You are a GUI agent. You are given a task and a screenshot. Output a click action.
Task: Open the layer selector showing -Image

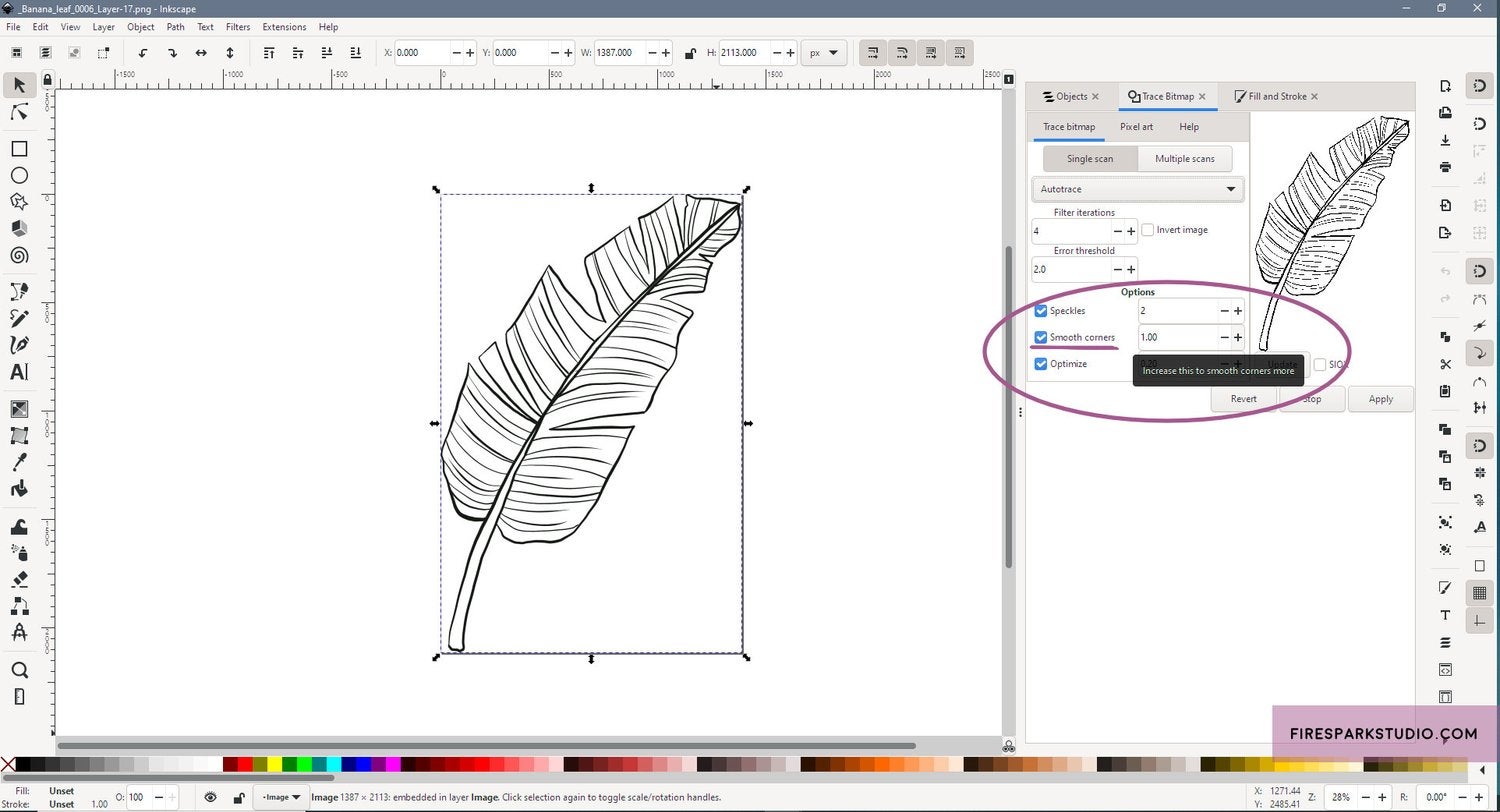click(281, 797)
